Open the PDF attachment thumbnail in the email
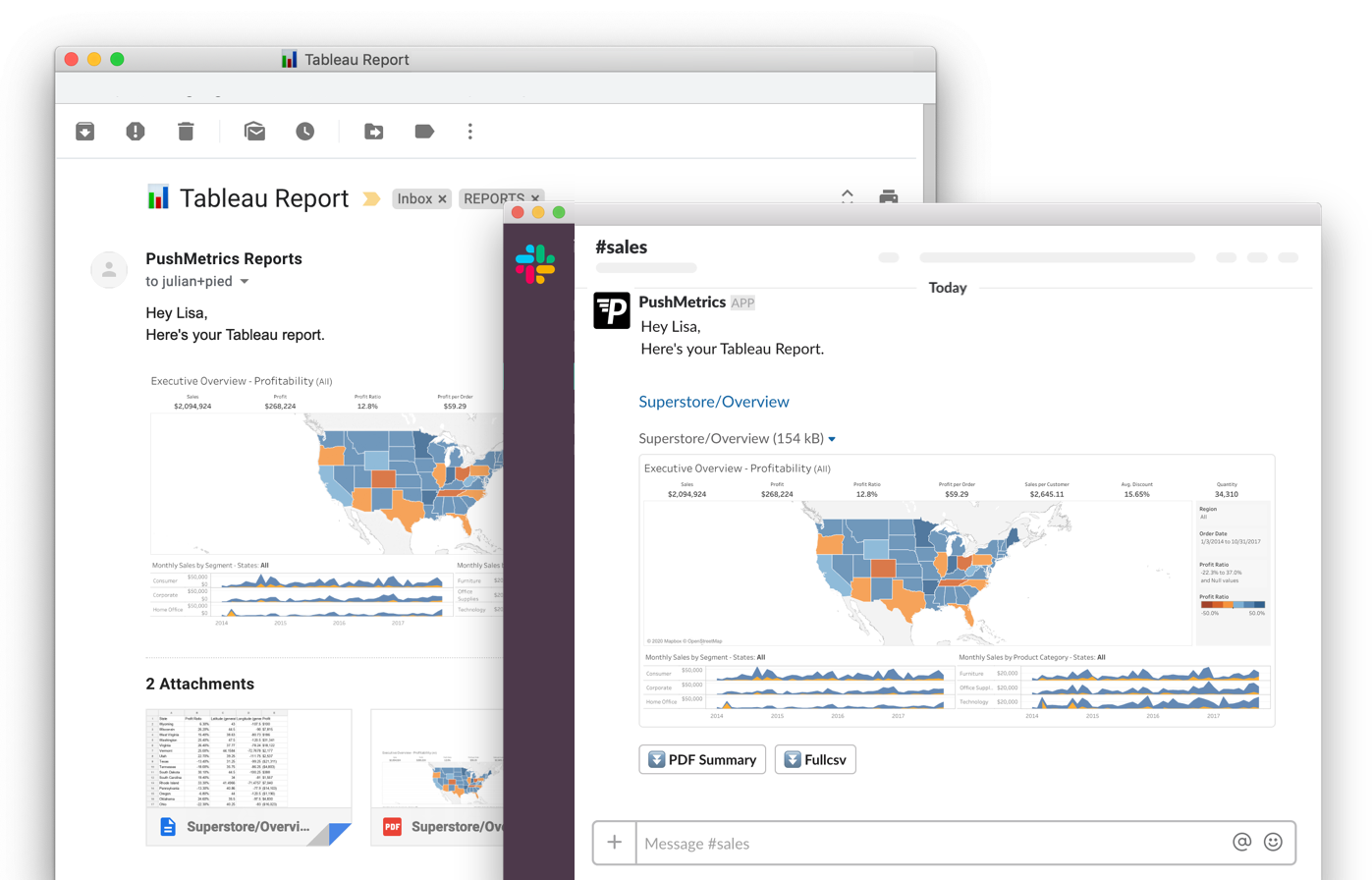The width and height of the screenshot is (1372, 880). (x=437, y=777)
